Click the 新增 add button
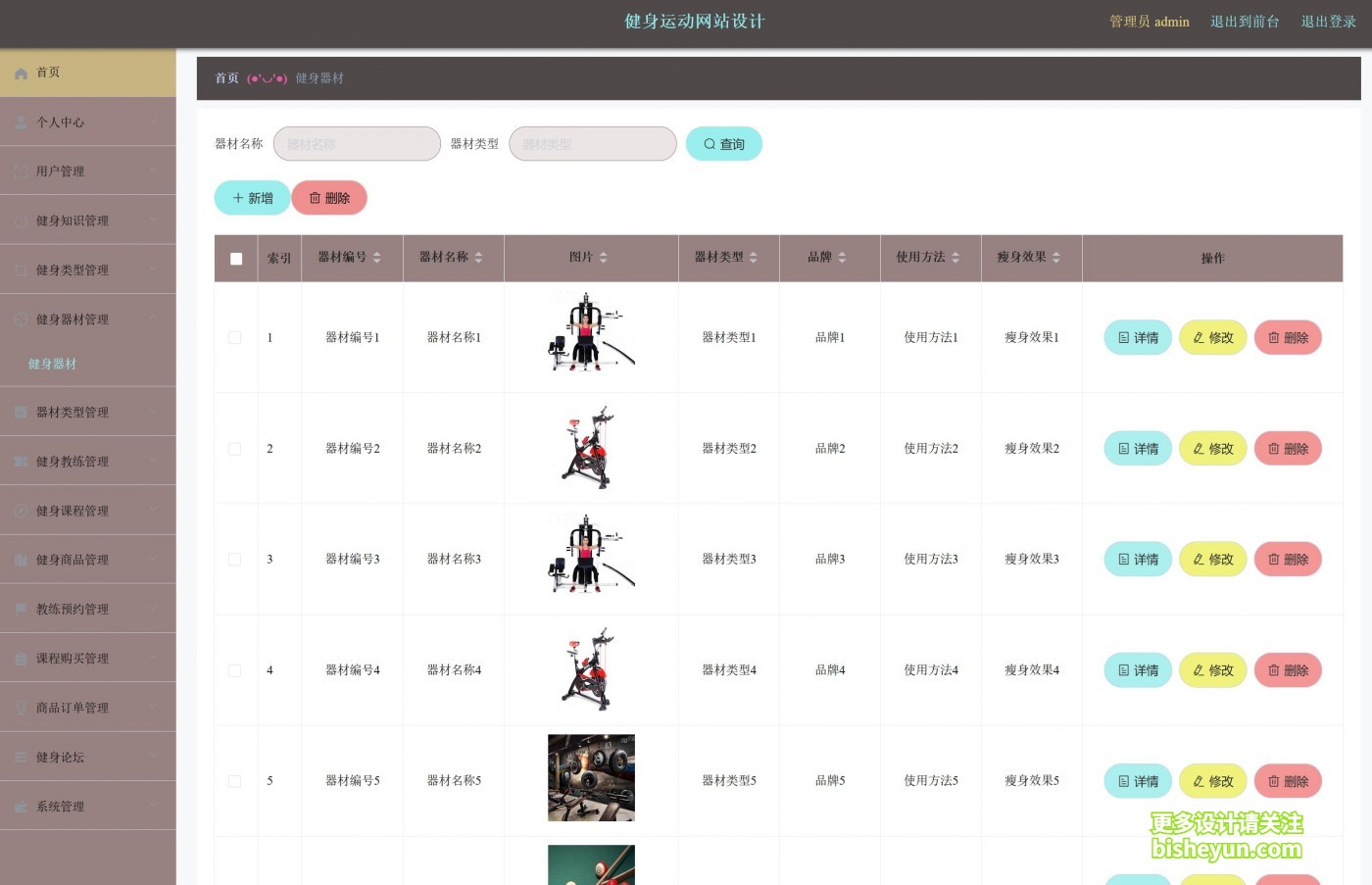The height and width of the screenshot is (885, 1372). tap(252, 198)
